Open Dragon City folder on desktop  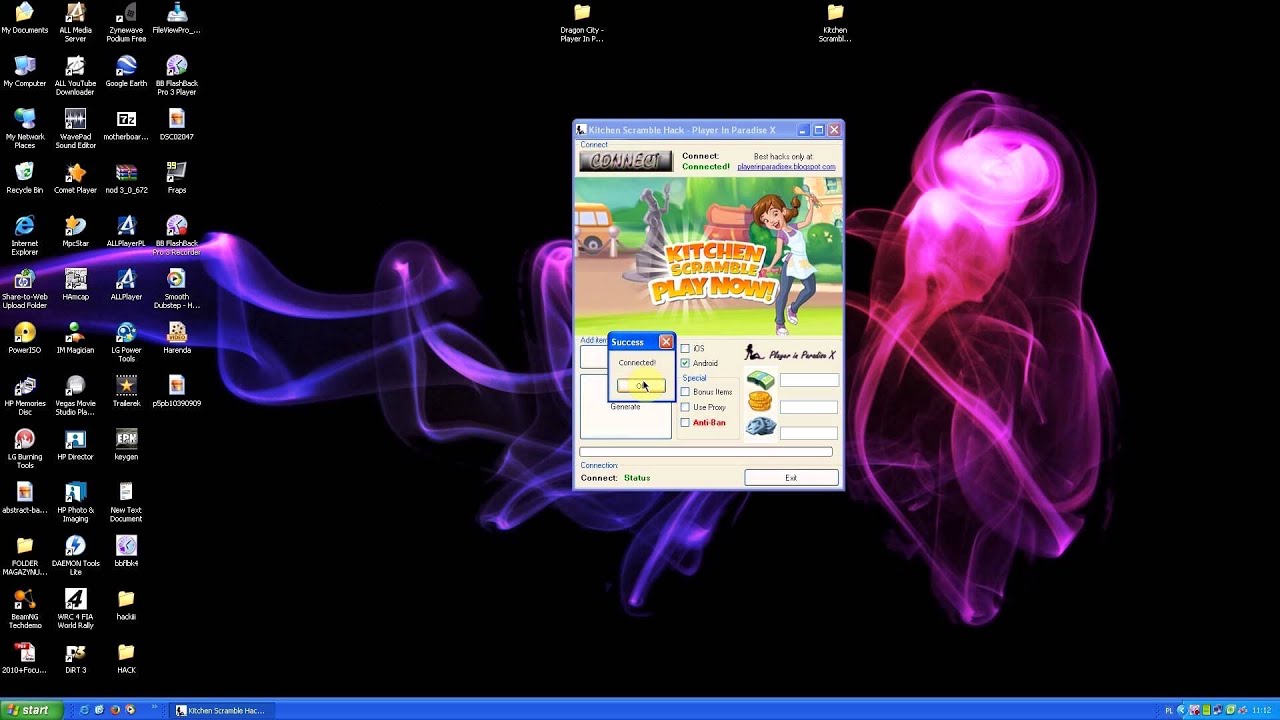(x=582, y=22)
